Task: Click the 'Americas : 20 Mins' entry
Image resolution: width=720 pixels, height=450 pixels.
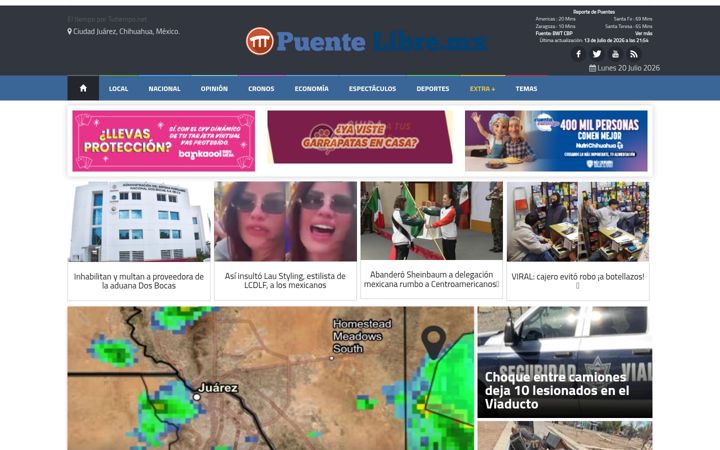Action: 555,19
